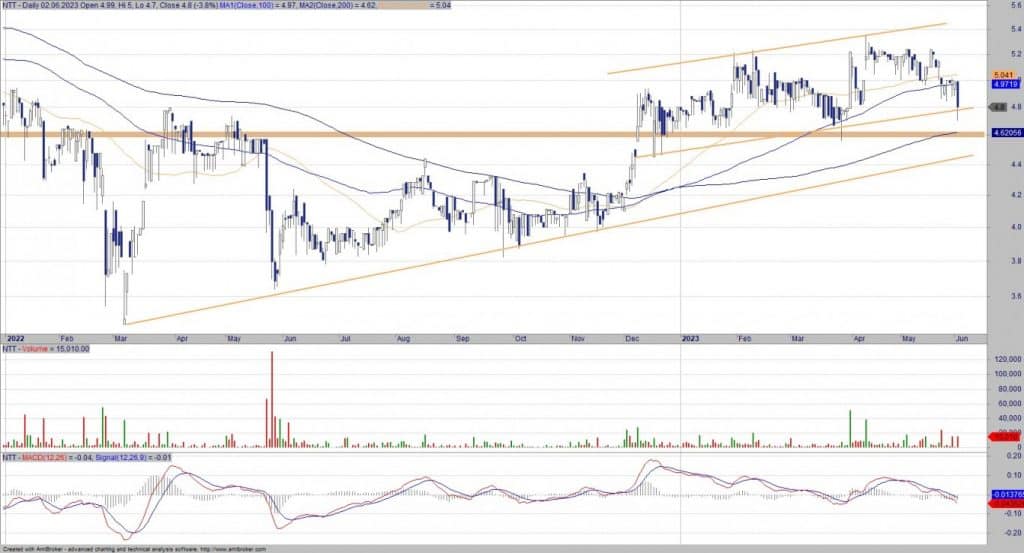Click the 120,000 volume axis label

[1004, 359]
